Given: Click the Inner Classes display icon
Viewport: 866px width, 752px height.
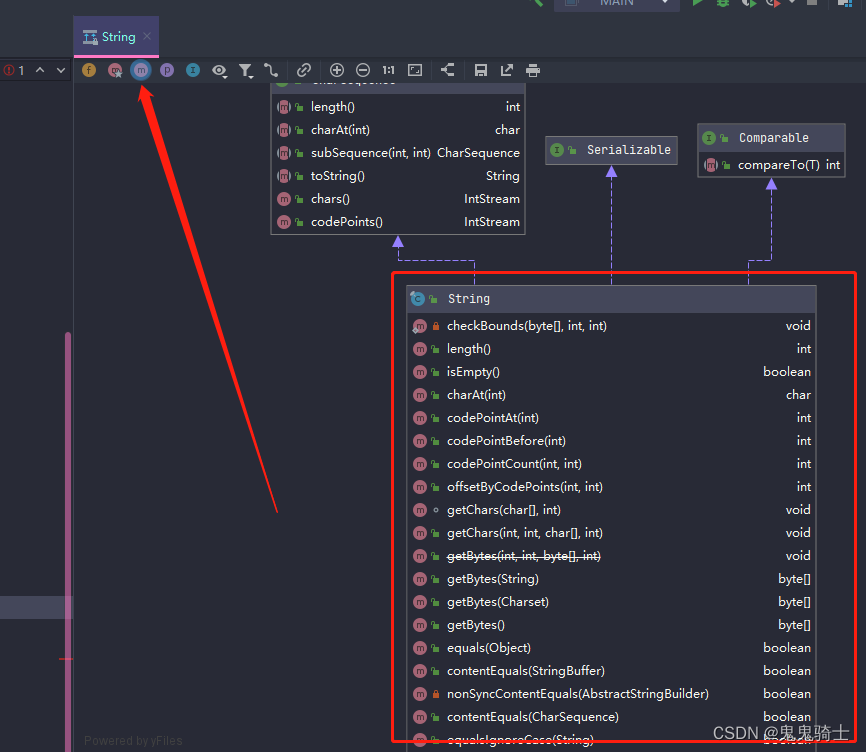Looking at the screenshot, I should tap(193, 70).
